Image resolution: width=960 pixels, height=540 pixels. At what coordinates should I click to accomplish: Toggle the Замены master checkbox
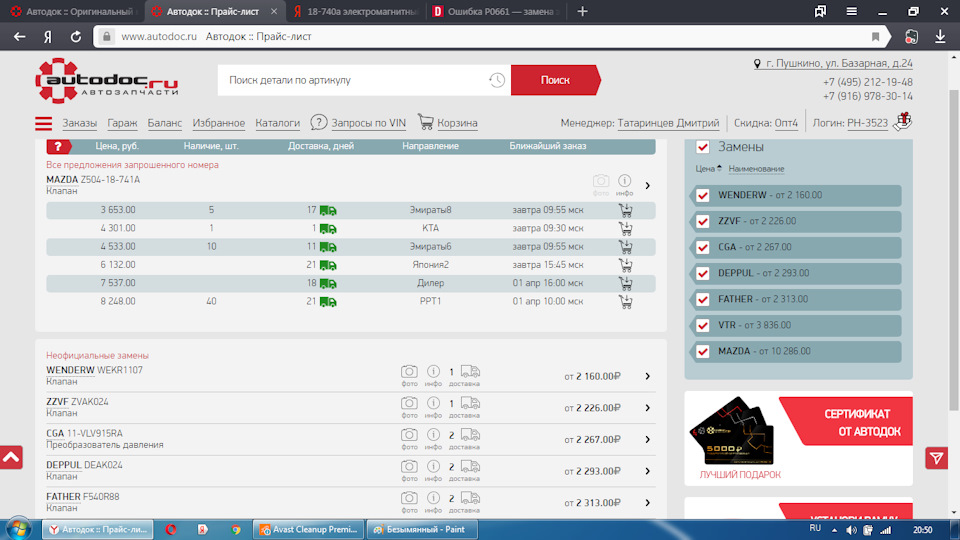[703, 147]
